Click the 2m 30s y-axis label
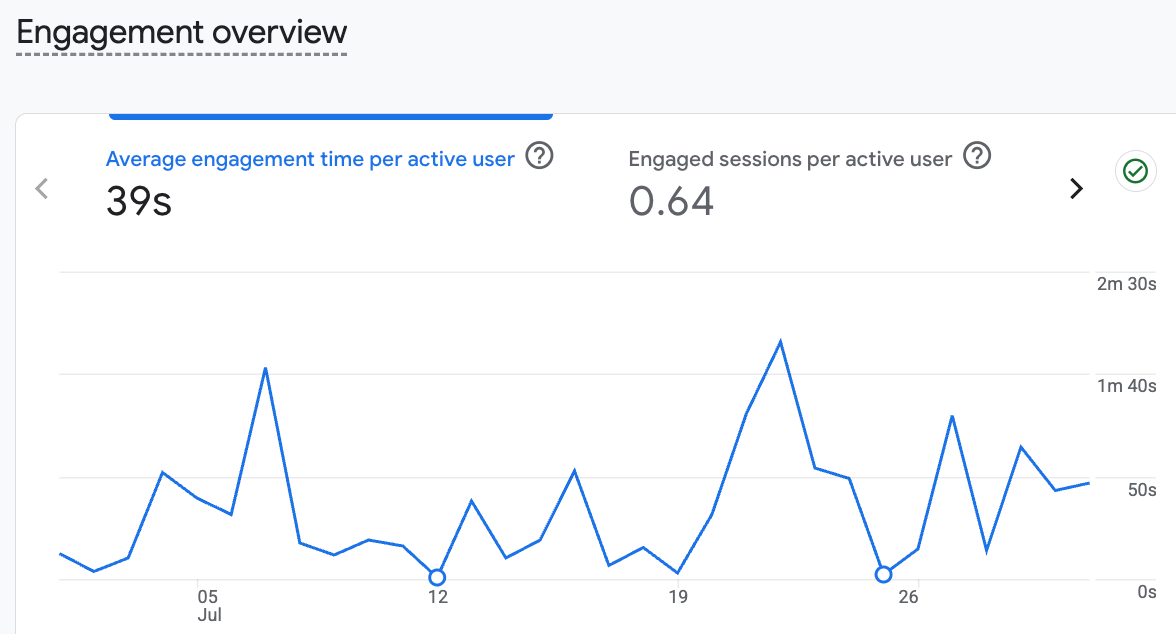1176x634 pixels. 1126,284
